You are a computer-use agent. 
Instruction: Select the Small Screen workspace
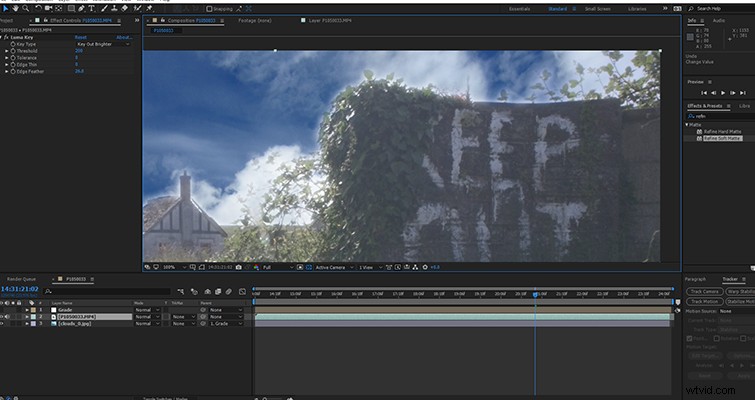[598, 9]
